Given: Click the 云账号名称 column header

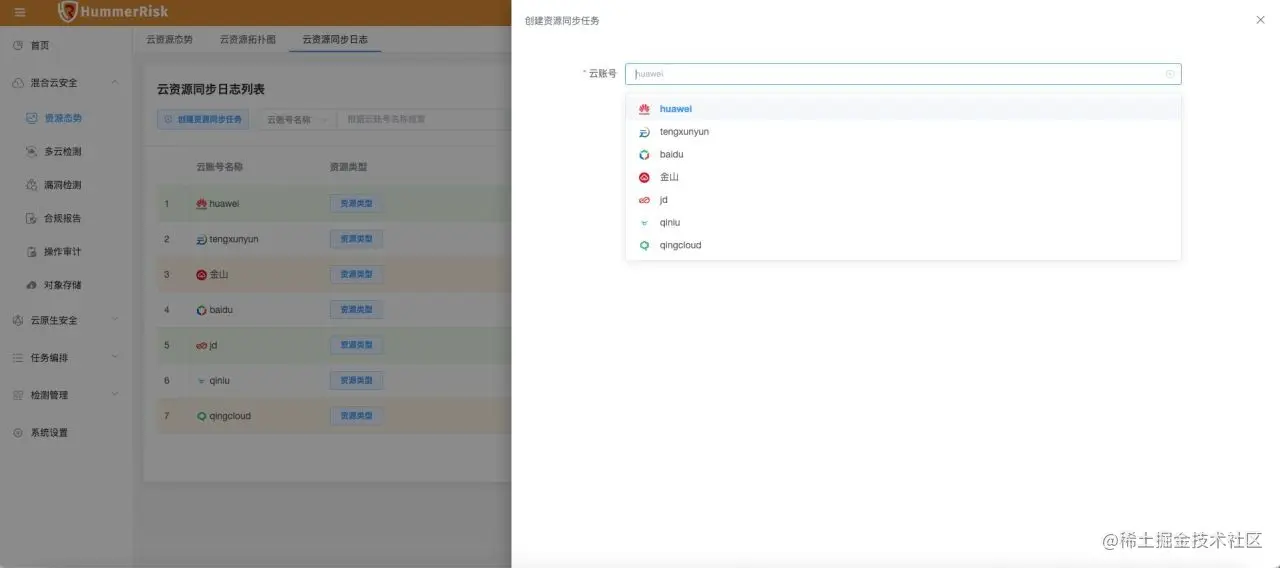Looking at the screenshot, I should pyautogui.click(x=220, y=167).
